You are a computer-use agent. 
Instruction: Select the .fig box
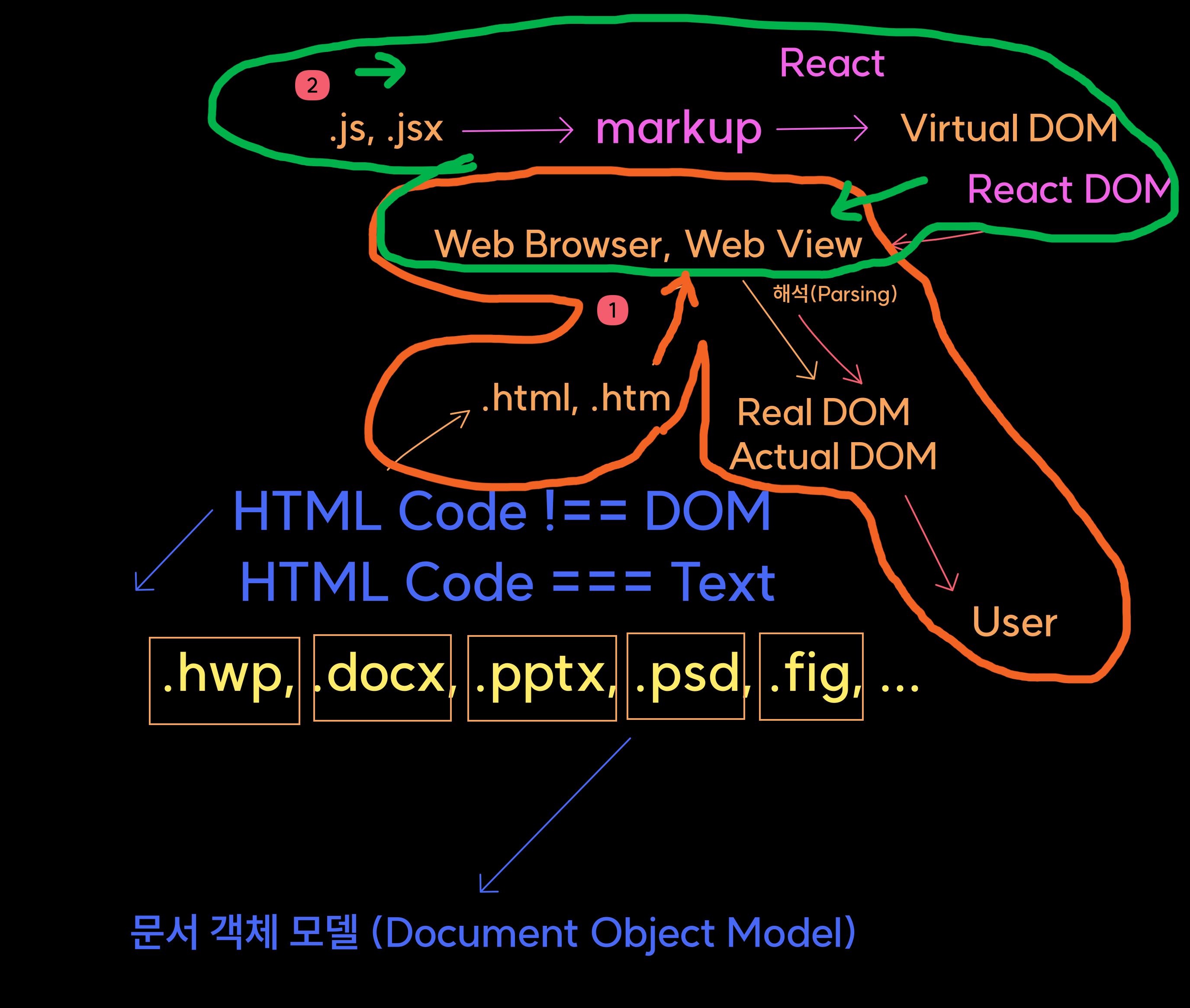tap(811, 677)
